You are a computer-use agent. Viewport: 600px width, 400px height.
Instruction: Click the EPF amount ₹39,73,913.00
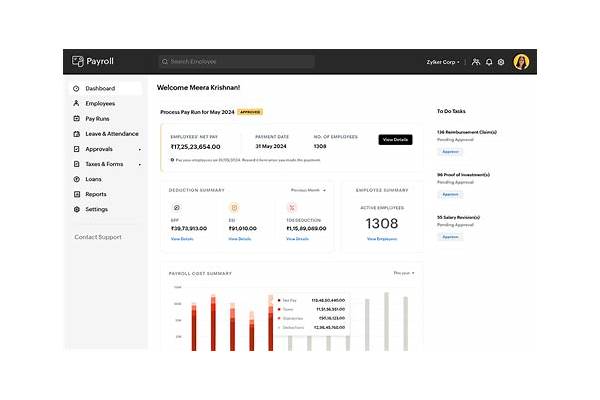[x=189, y=229]
